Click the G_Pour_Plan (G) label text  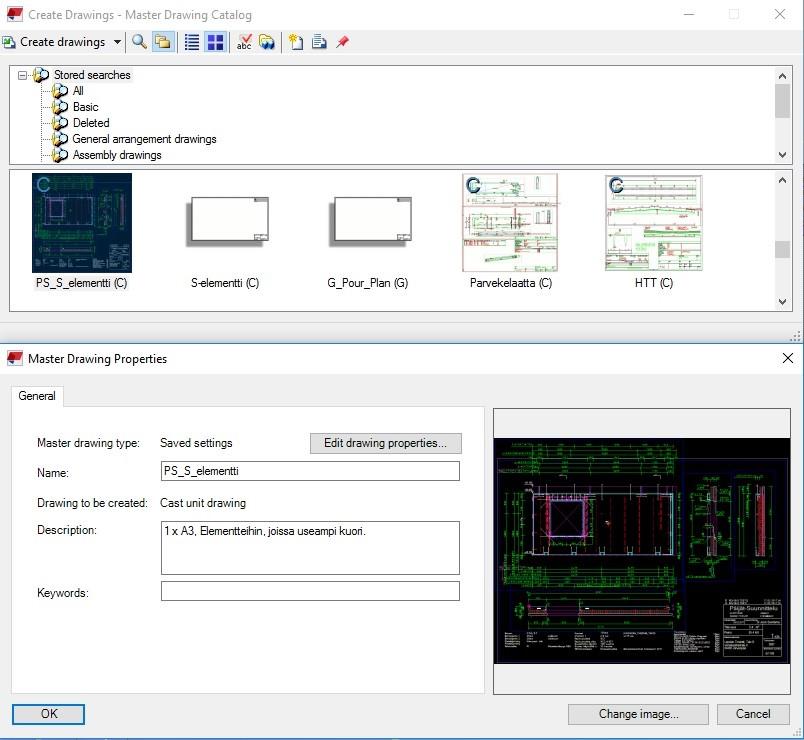pyautogui.click(x=368, y=283)
